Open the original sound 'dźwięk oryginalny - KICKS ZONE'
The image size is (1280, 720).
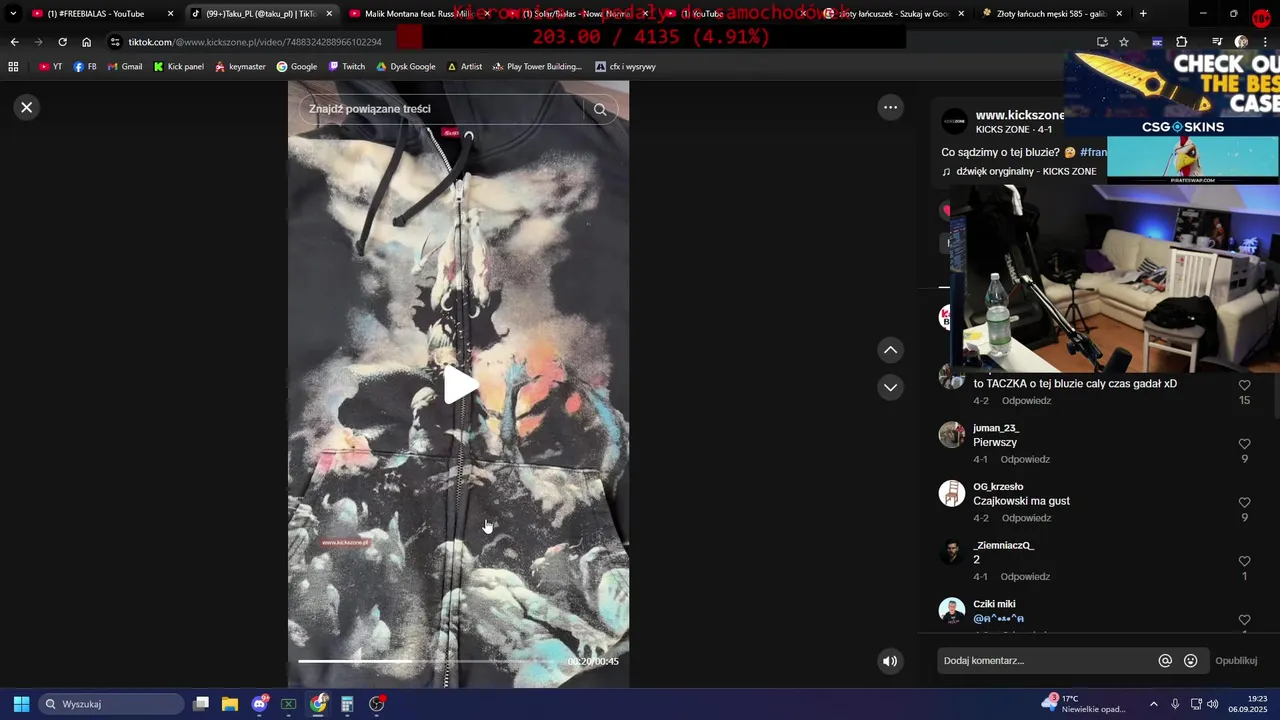(x=1026, y=172)
